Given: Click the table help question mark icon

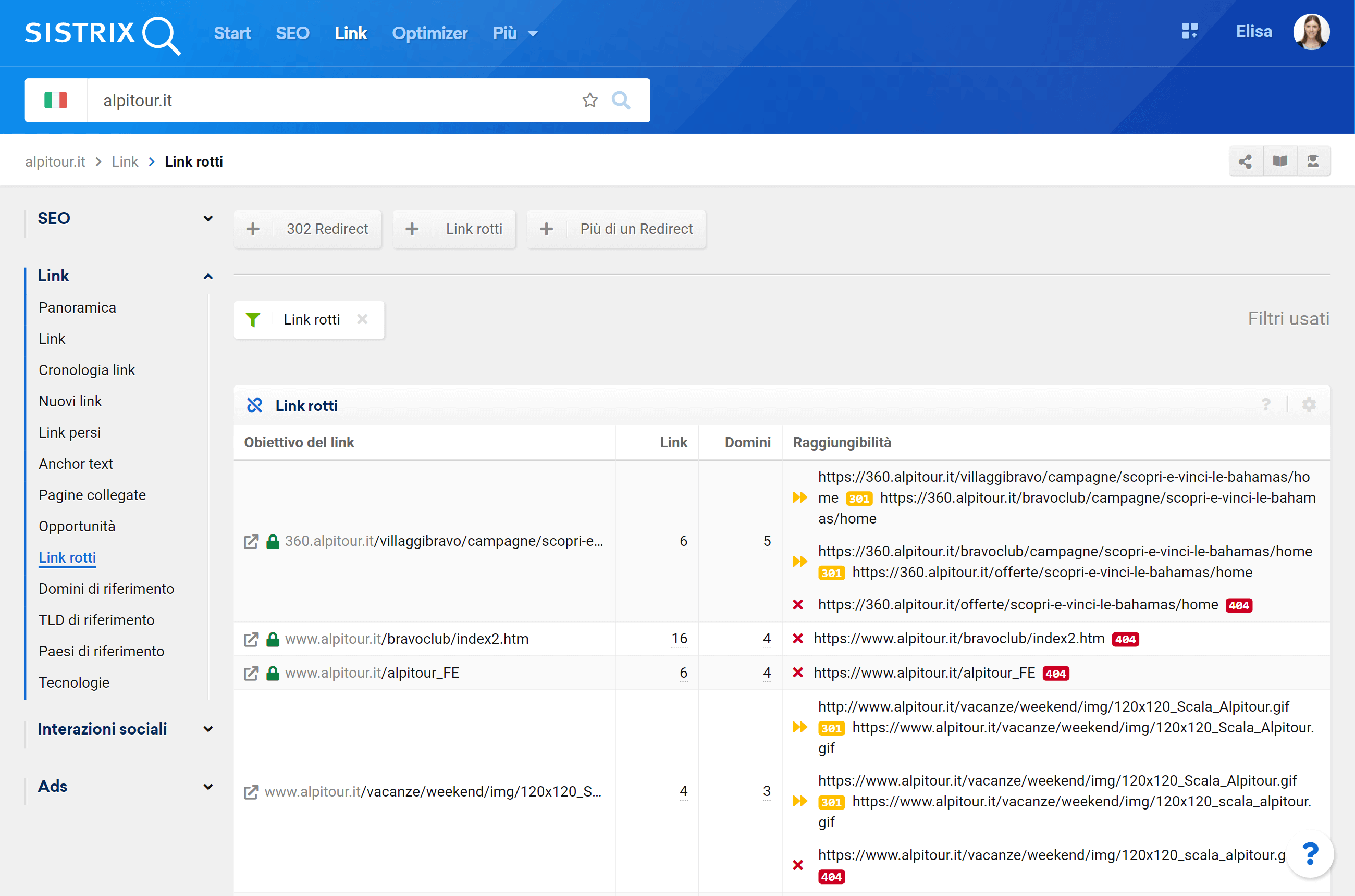Looking at the screenshot, I should pyautogui.click(x=1266, y=405).
